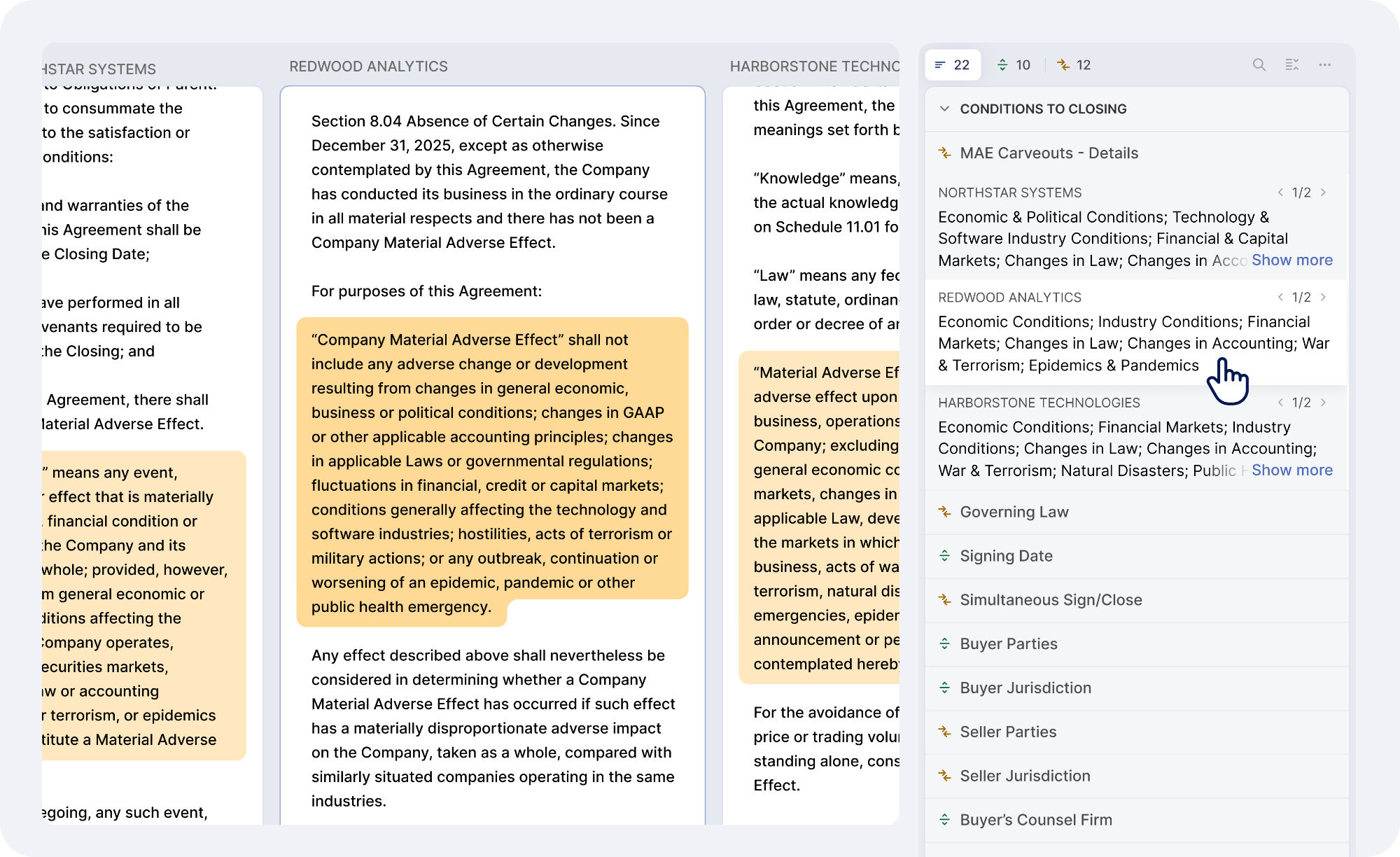Open the Buyer Parties field
This screenshot has width=1400, height=857.
pyautogui.click(x=1137, y=644)
